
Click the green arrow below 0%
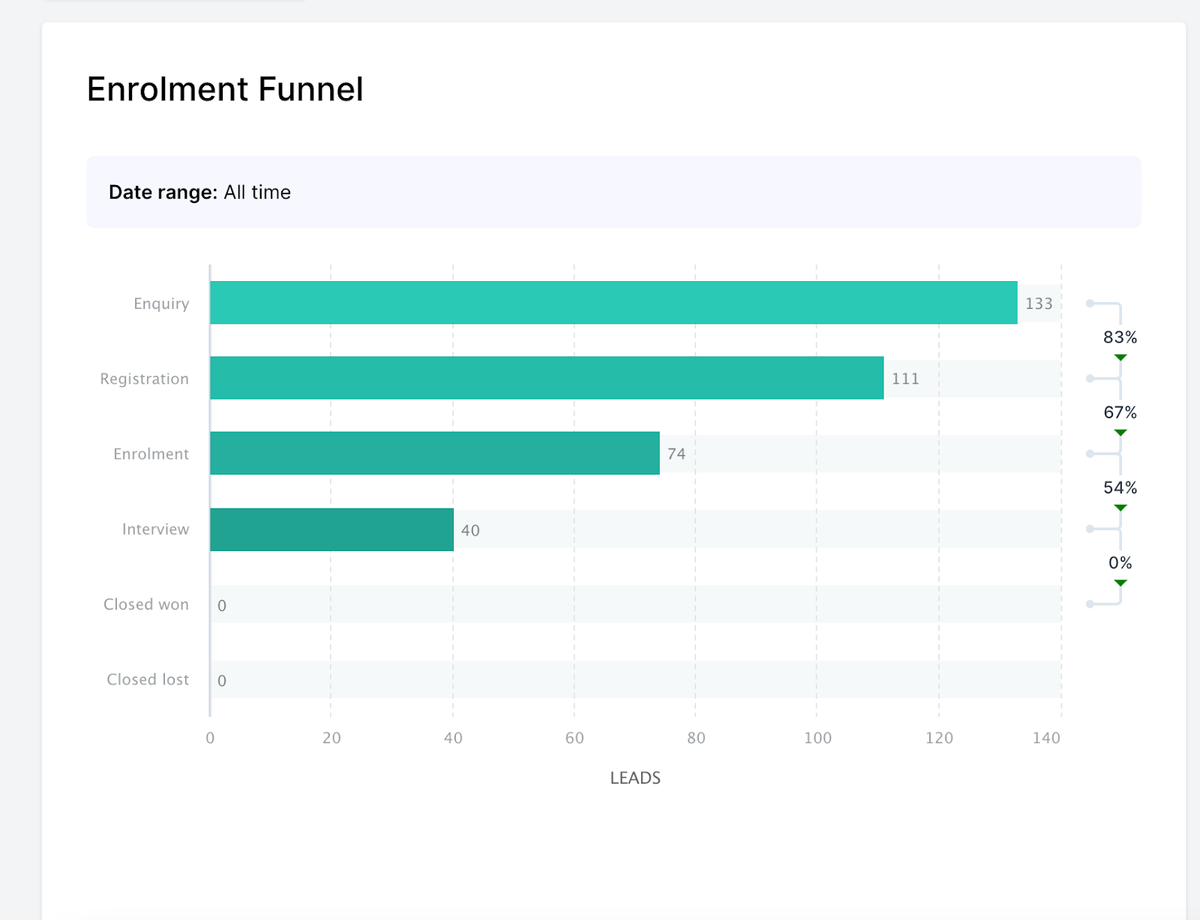point(1120,582)
